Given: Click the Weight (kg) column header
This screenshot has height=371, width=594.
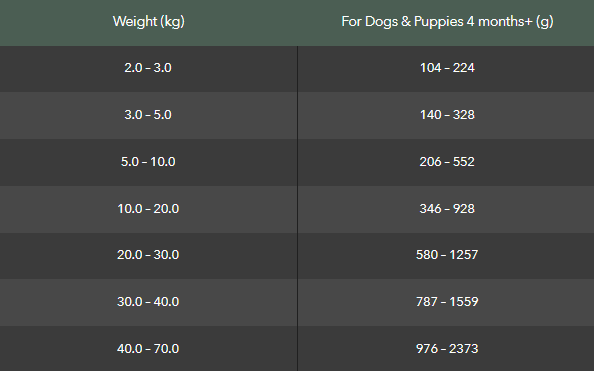Looking at the screenshot, I should tap(148, 22).
